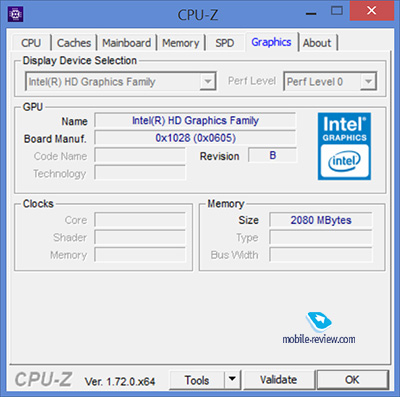Switch to the About tab

click(x=317, y=43)
